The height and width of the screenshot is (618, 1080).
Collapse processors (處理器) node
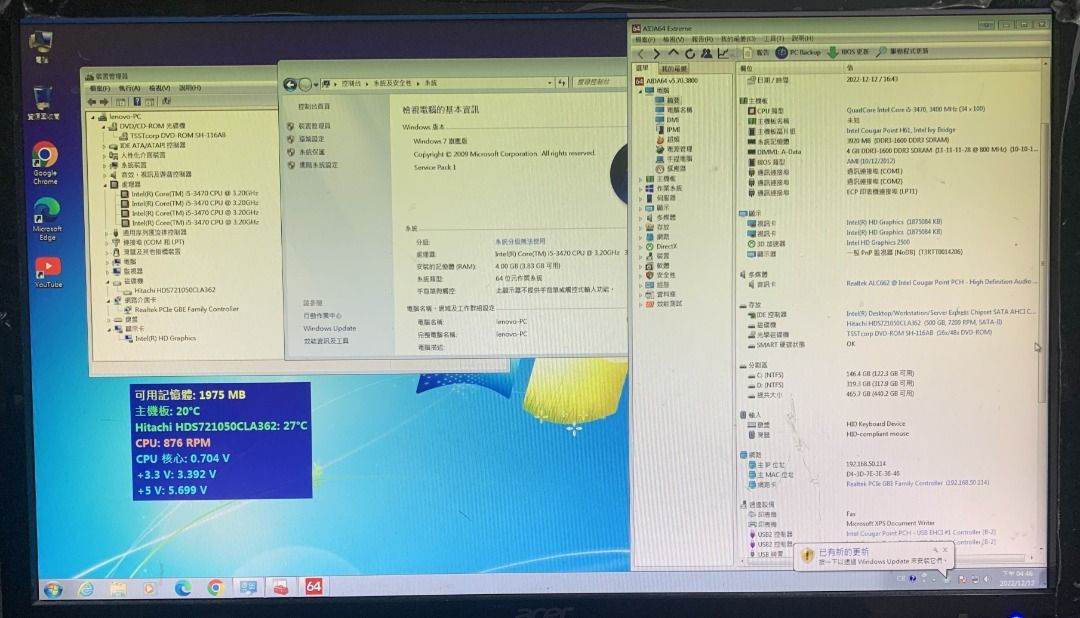[x=105, y=185]
